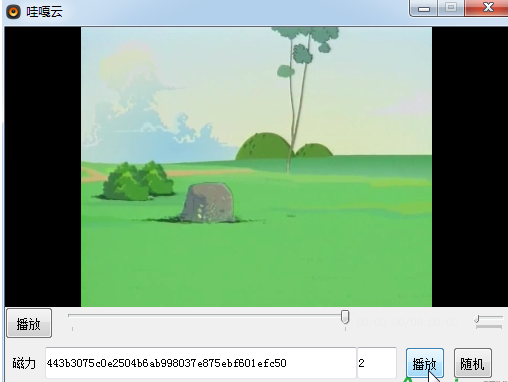Click the 哇嘎云 app icon in title bar
The height and width of the screenshot is (382, 508).
click(13, 12)
